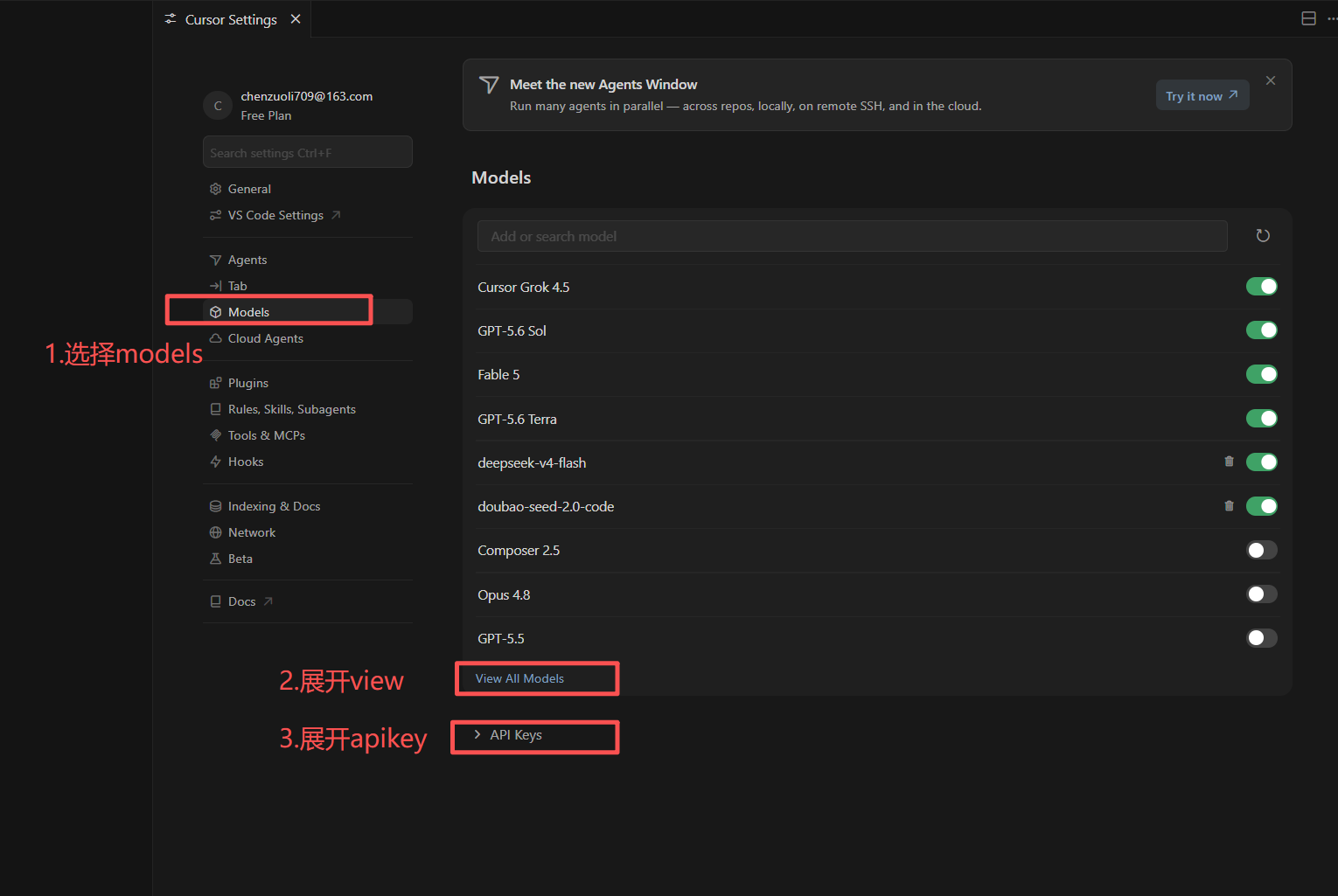Click the Free Plan label
Viewport: 1338px width, 896px height.
point(266,115)
